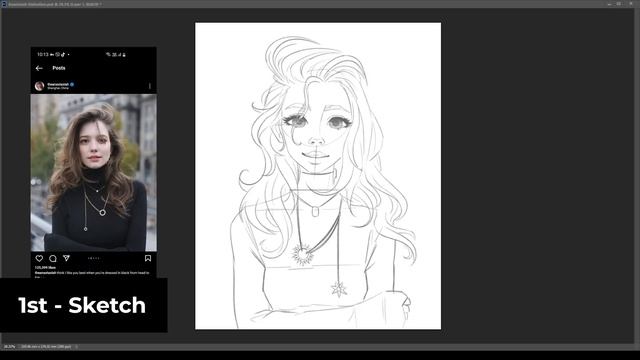Viewport: 640px width, 360px height.
Task: Click the zoom percentage field in status bar
Action: click(x=9, y=347)
